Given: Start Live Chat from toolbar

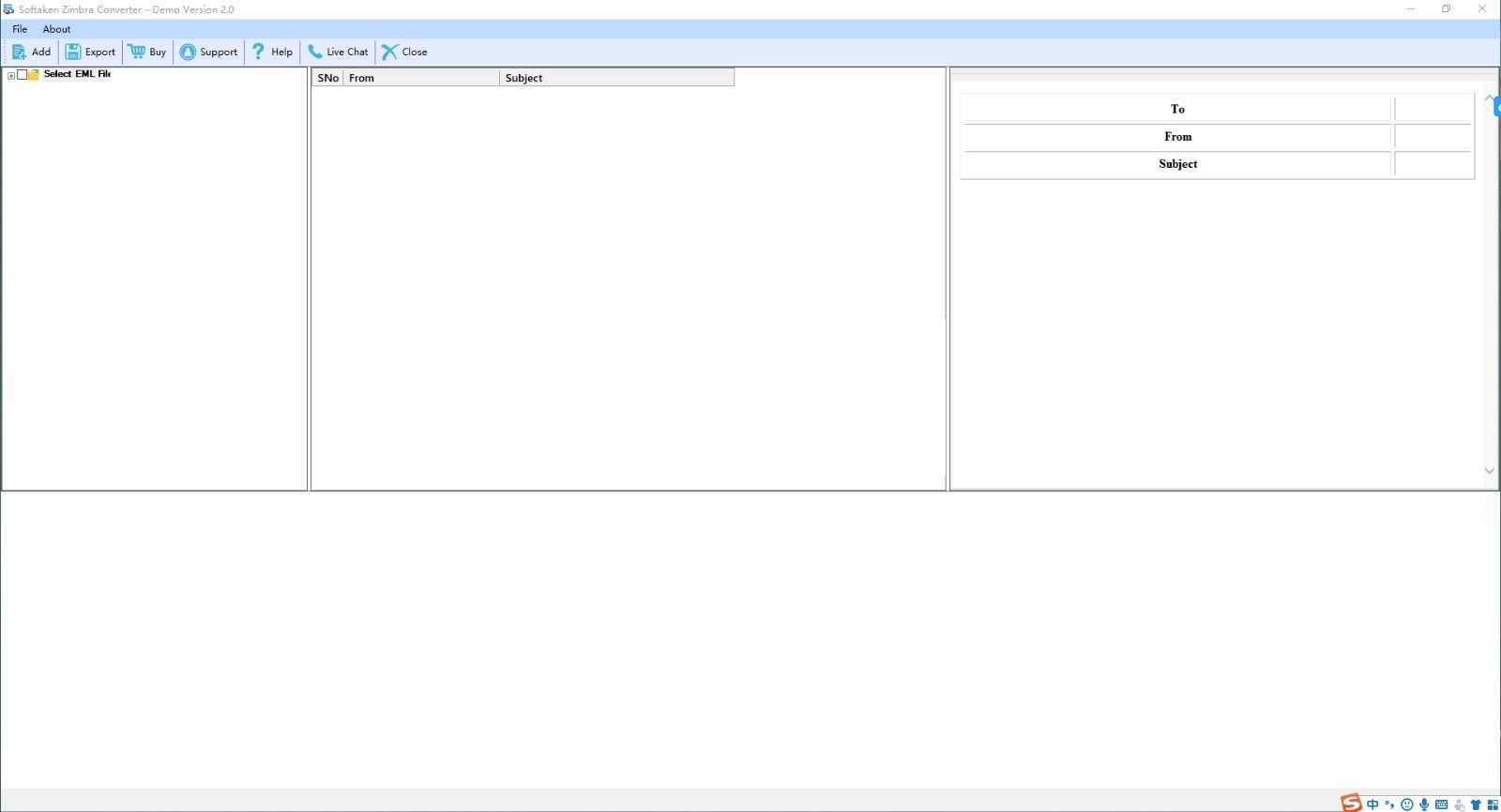Looking at the screenshot, I should click(x=338, y=52).
